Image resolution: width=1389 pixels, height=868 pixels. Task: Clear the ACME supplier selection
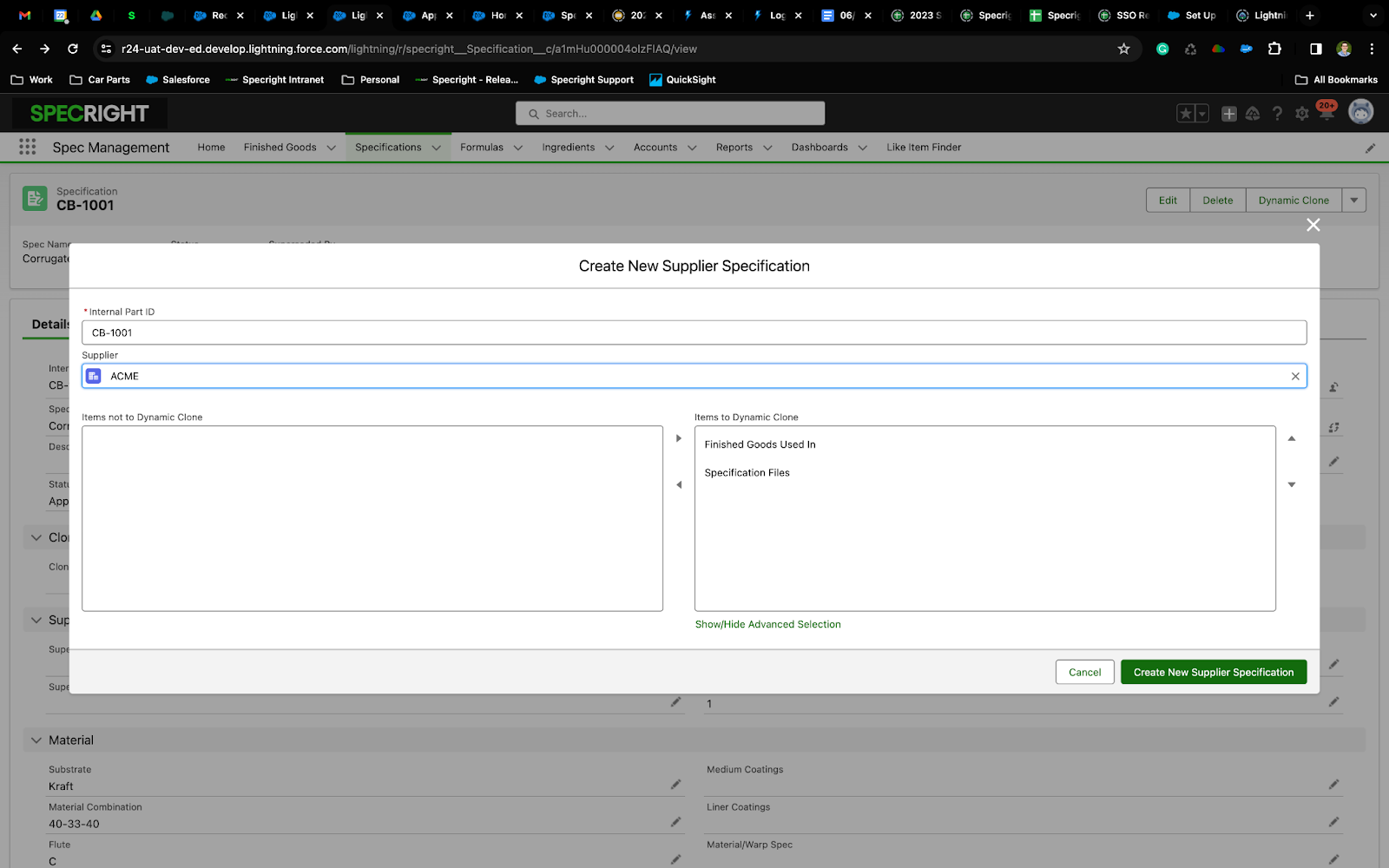pos(1295,376)
